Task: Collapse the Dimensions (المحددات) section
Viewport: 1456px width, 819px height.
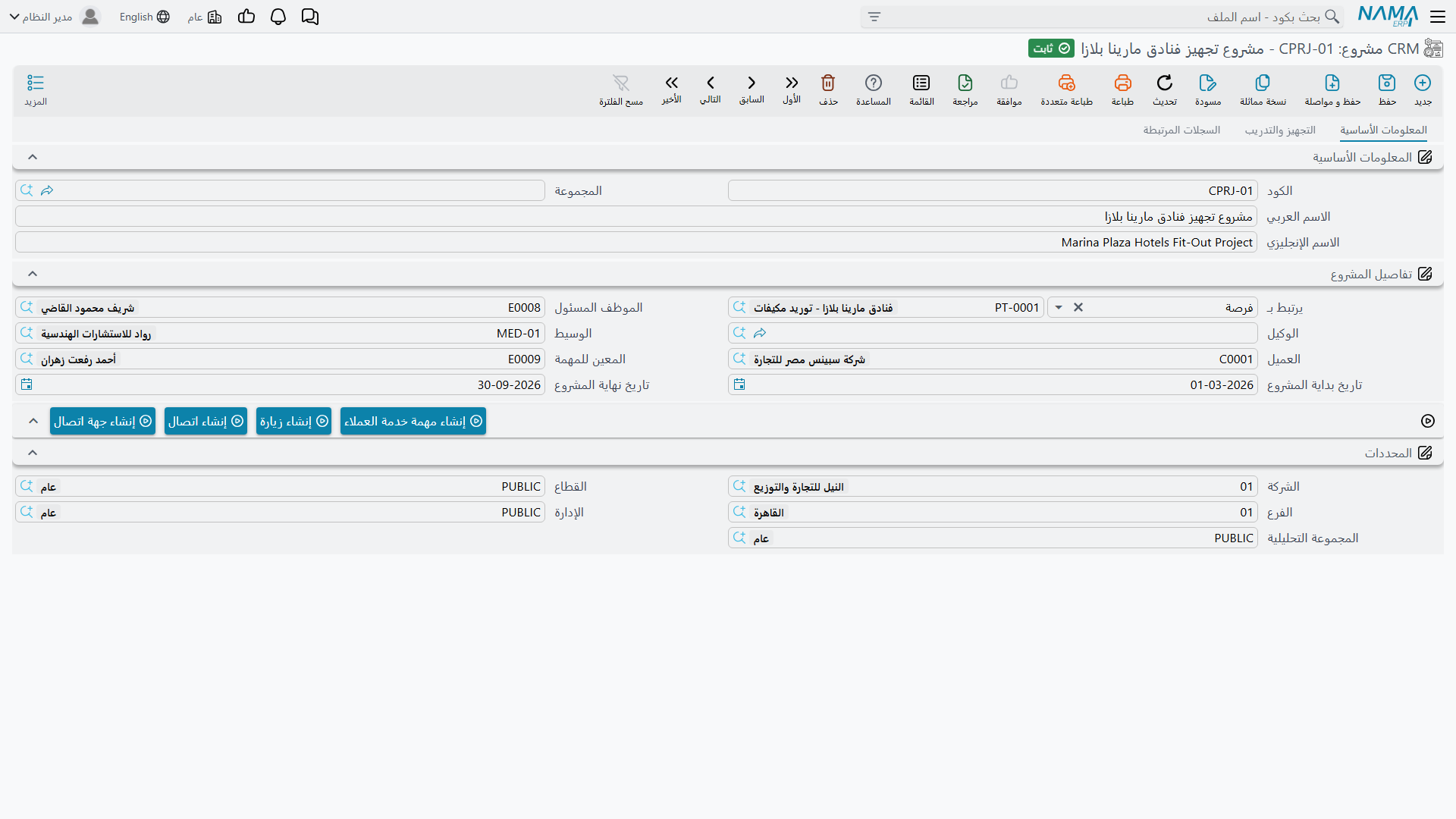Action: tap(33, 453)
